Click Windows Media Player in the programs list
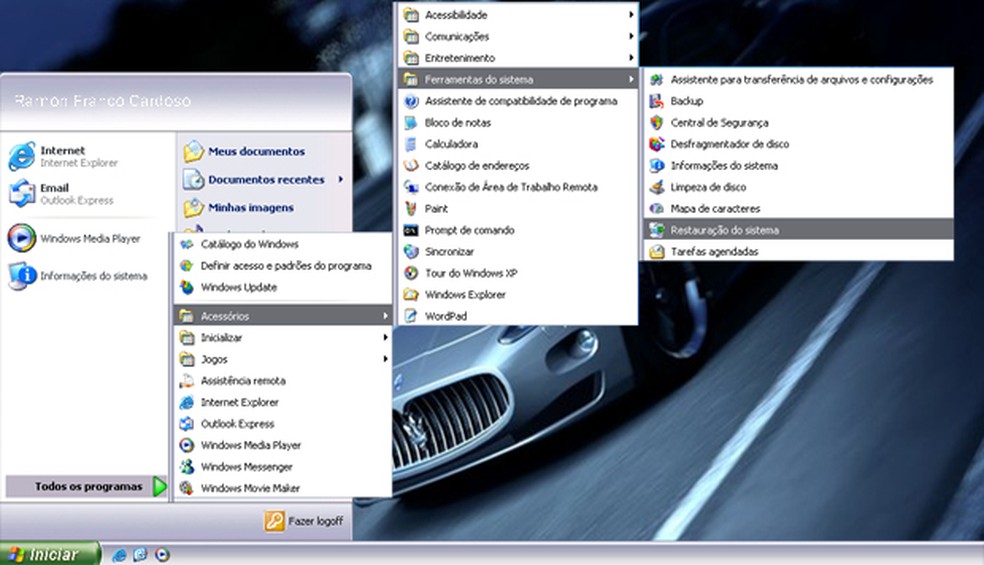The height and width of the screenshot is (565, 984). tap(282, 445)
